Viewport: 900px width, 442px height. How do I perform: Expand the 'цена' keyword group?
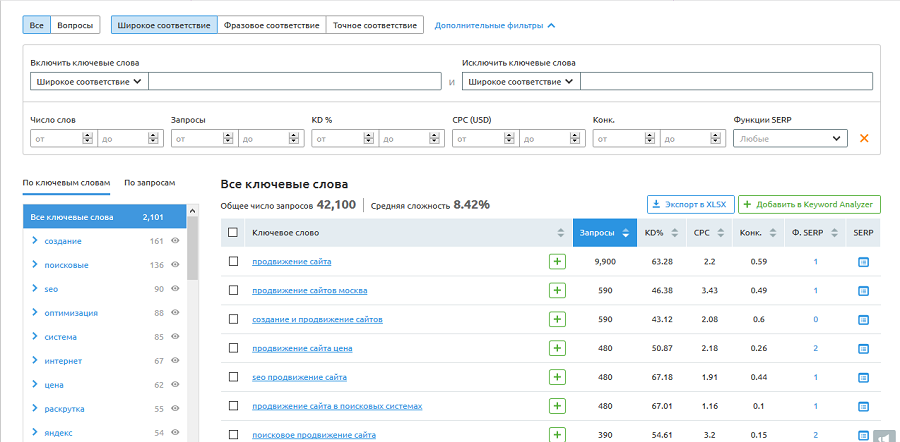(35, 385)
